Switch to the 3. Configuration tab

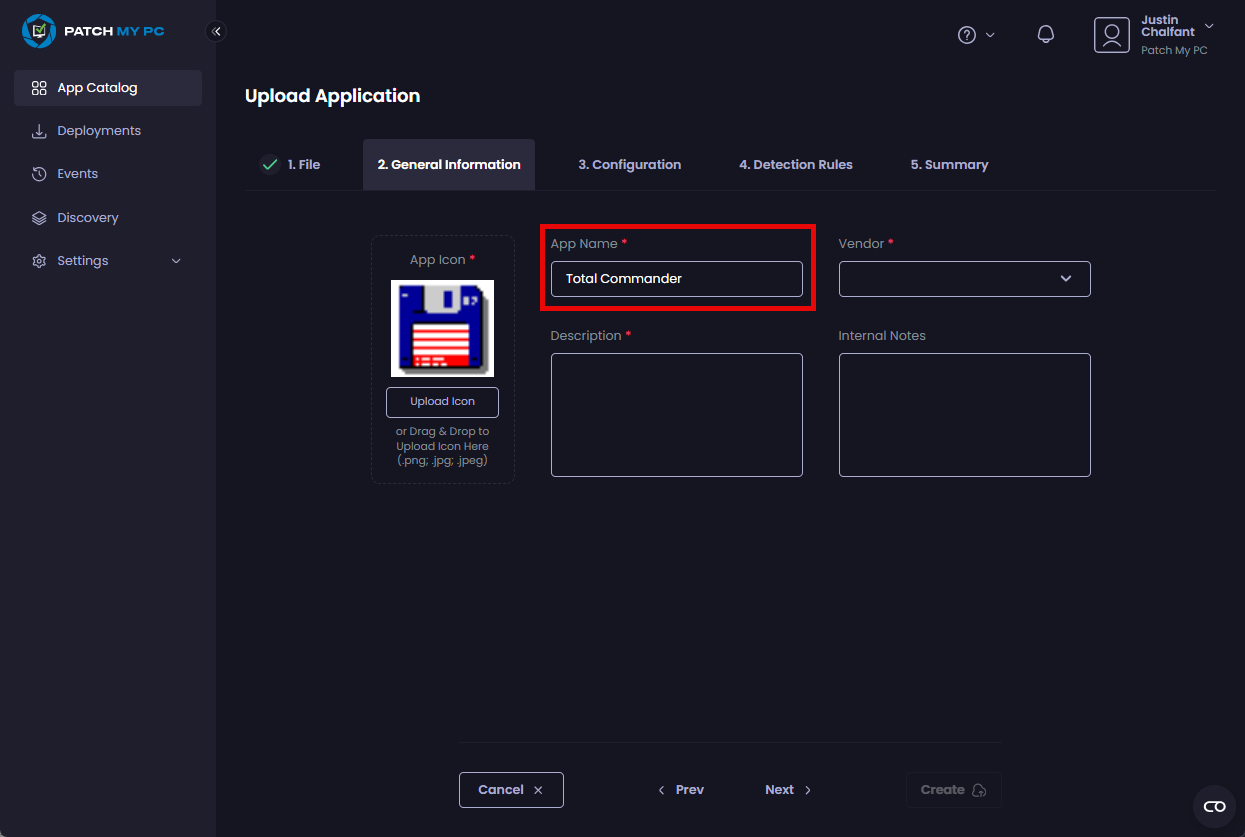coord(629,165)
